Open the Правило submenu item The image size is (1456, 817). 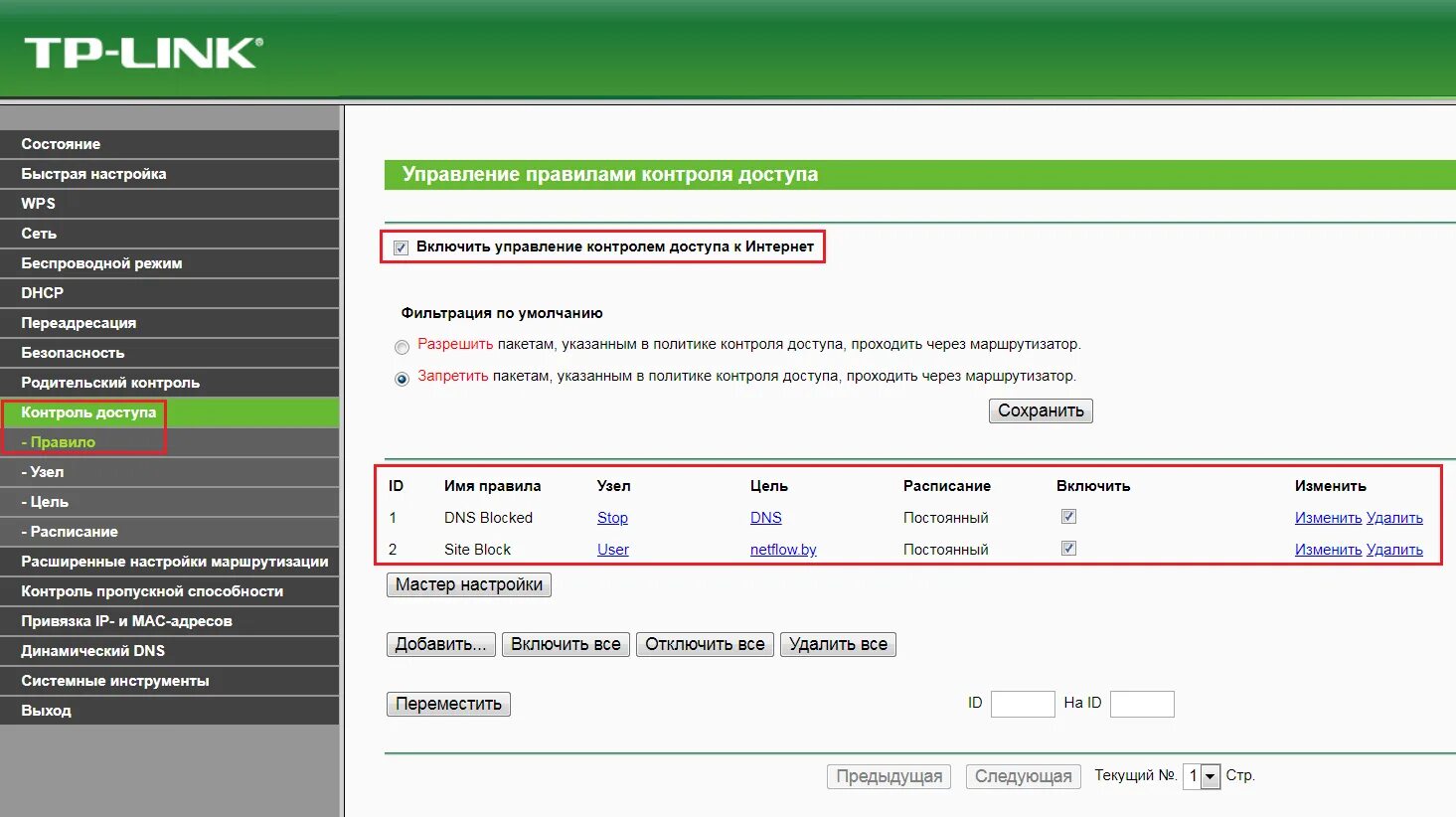coord(169,442)
